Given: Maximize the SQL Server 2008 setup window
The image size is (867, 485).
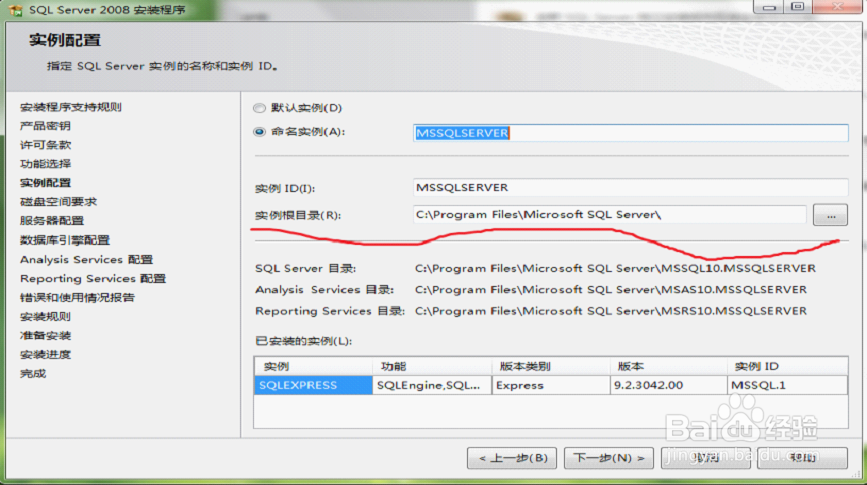Looking at the screenshot, I should click(x=797, y=7).
